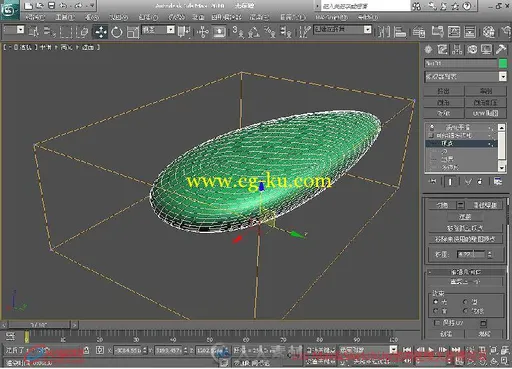The image size is (512, 369).
Task: Toggle Show End Result in stack tools
Action: click(450, 182)
